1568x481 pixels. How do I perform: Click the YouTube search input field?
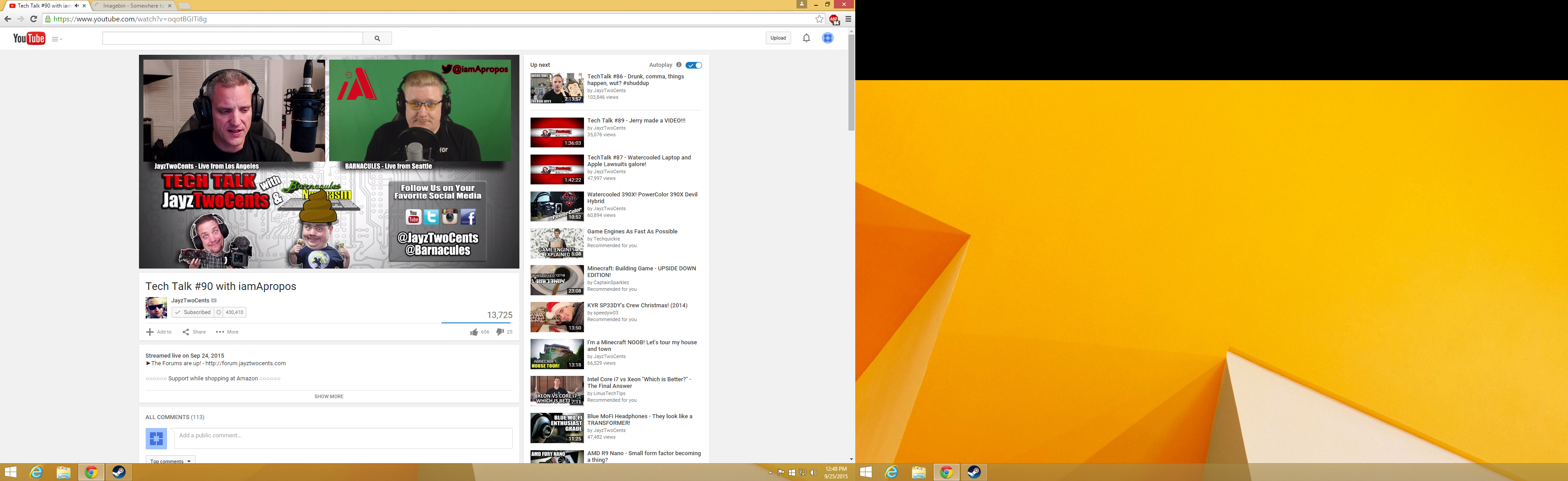point(233,38)
